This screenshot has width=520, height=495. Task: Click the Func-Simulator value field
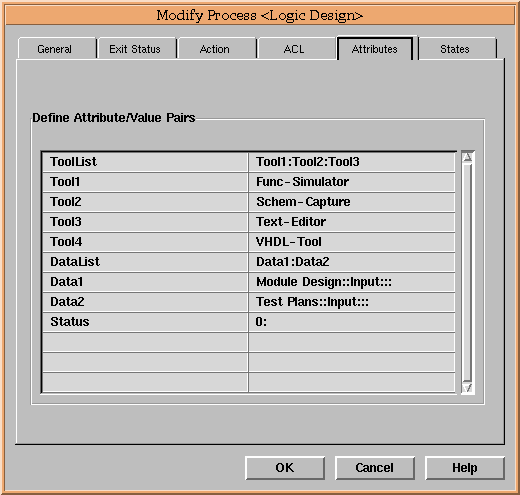click(352, 182)
